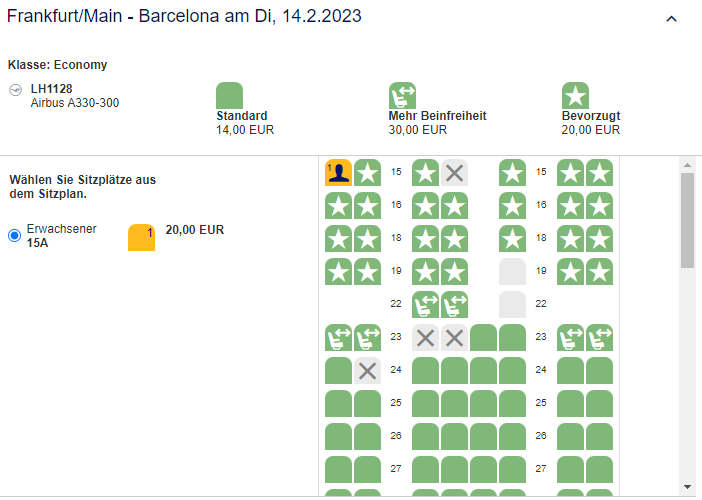Click the seat map scrollbar down arrow
Screen dimensions: 702x500
(x=687, y=487)
